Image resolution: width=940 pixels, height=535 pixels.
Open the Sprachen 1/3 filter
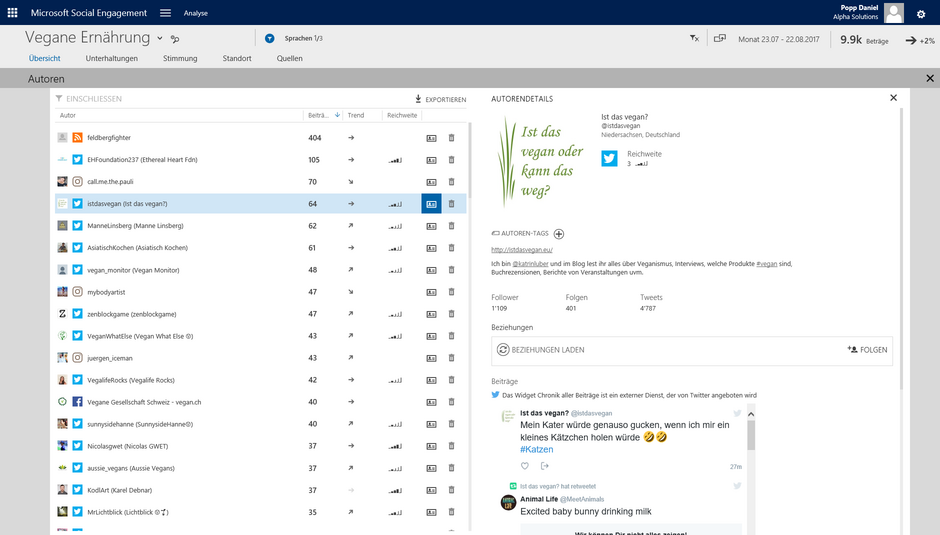point(303,38)
